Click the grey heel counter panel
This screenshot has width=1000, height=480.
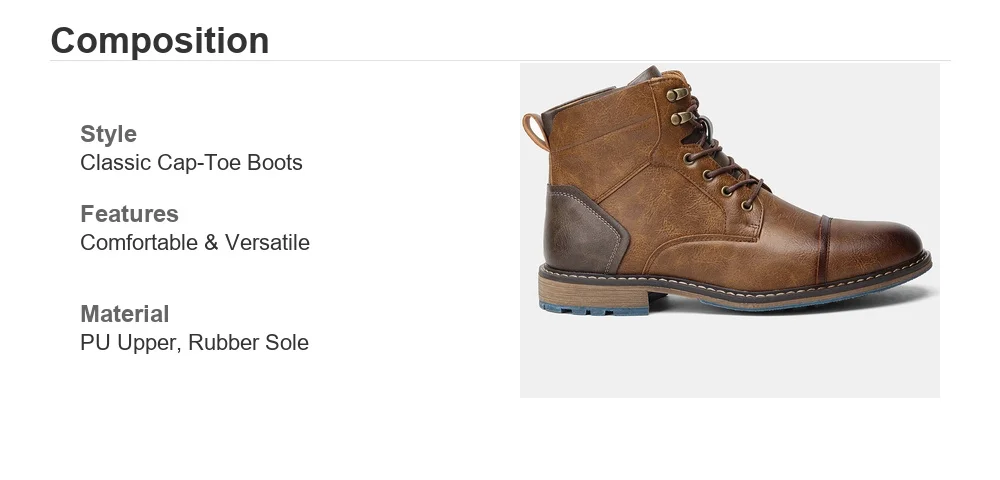(582, 229)
